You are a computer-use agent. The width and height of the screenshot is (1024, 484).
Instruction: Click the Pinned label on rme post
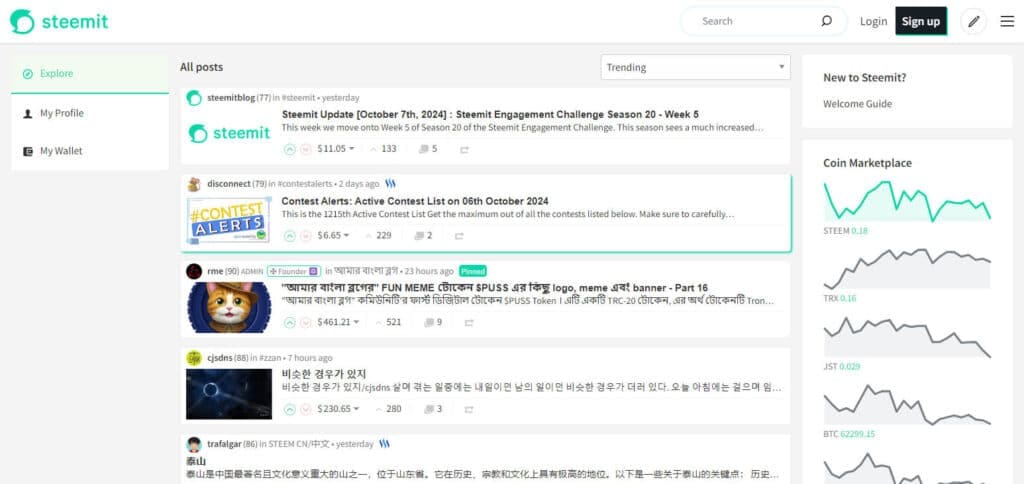473,271
